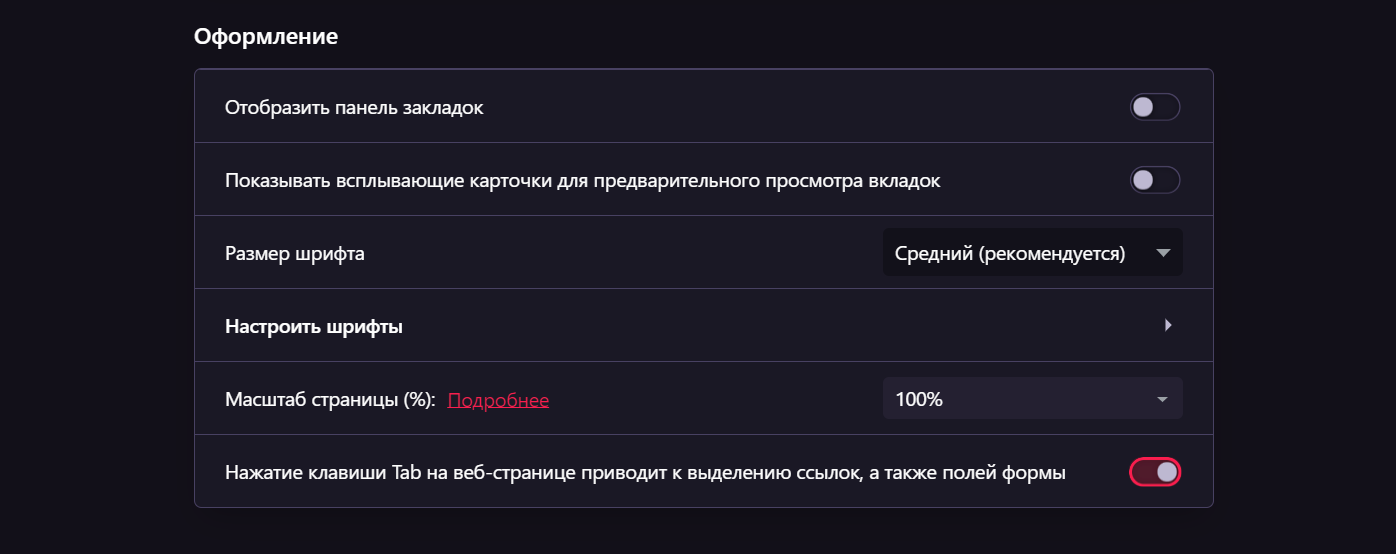This screenshot has height=554, width=1396.
Task: Select the Средний (рекомендуется) value text
Action: [x=1010, y=253]
